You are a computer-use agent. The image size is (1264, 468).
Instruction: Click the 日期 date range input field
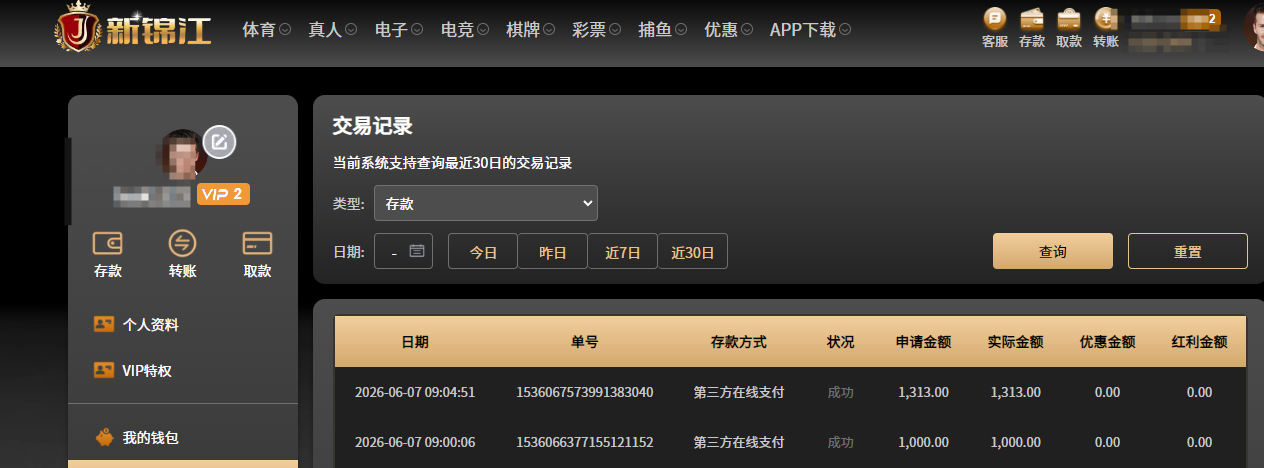tap(403, 251)
